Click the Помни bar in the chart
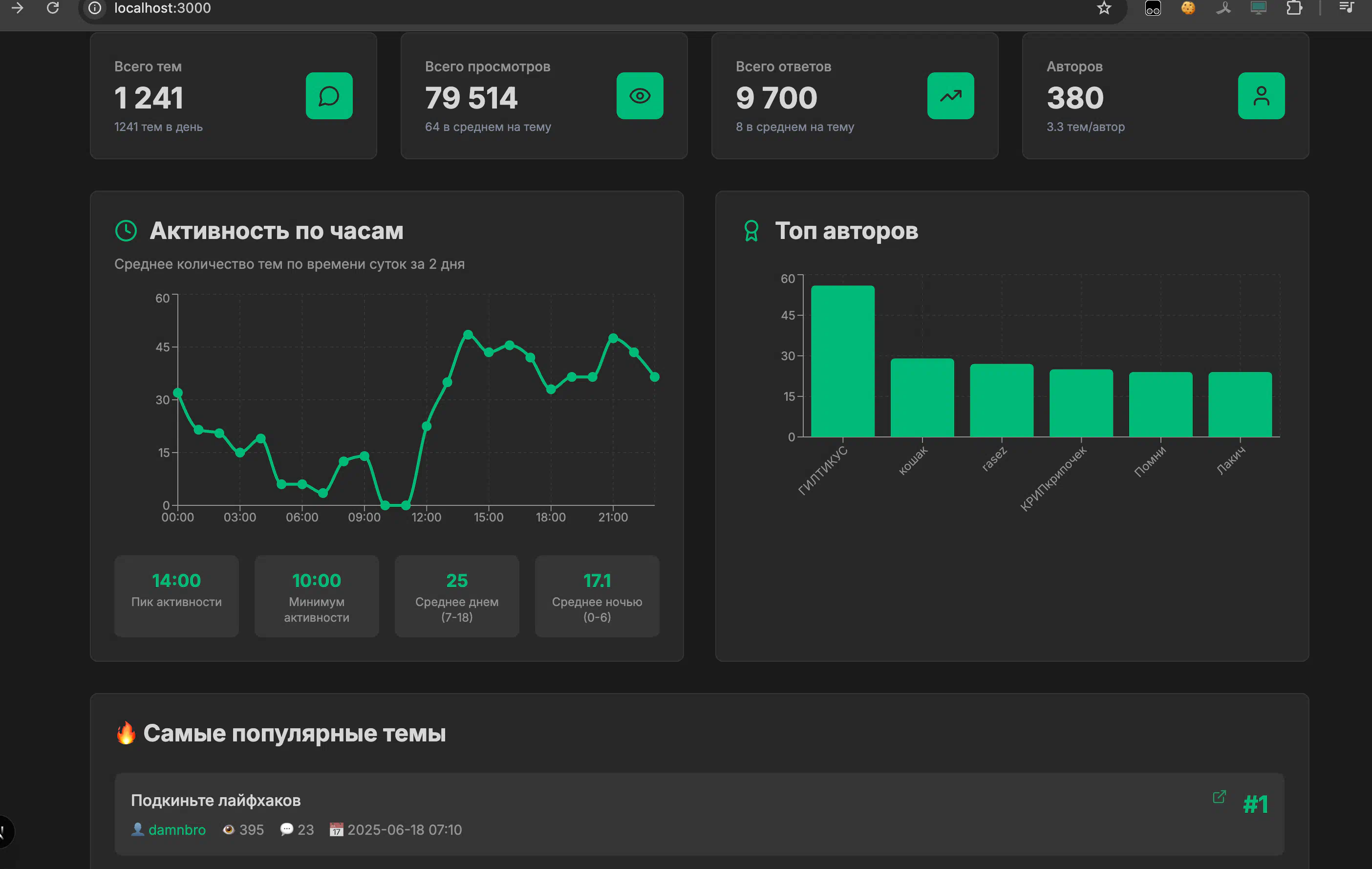 point(1160,405)
